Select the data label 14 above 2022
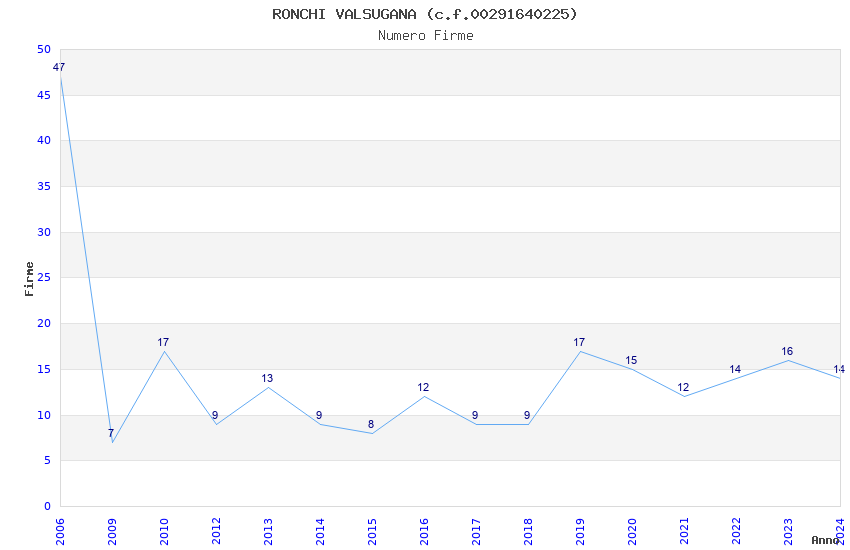This screenshot has height=550, width=850. click(736, 369)
